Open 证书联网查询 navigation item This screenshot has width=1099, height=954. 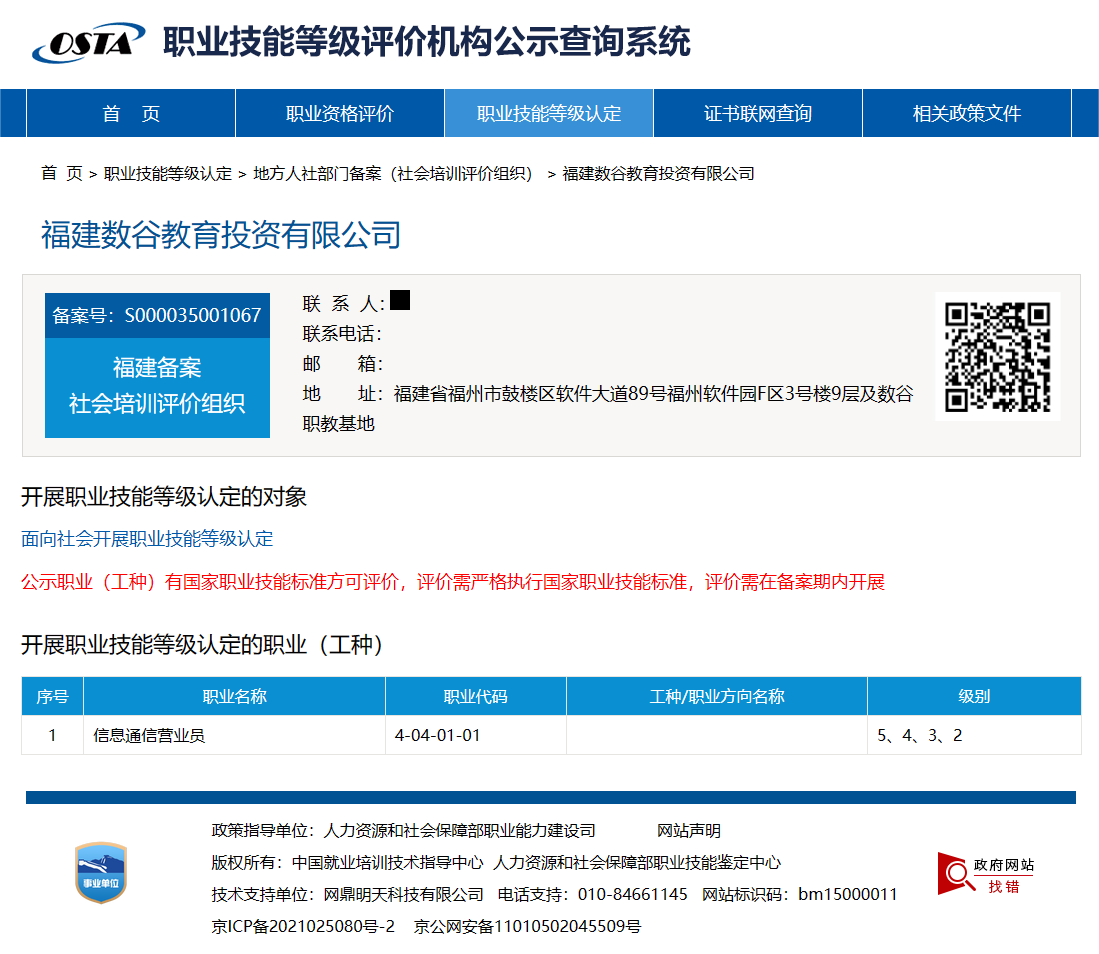pyautogui.click(x=758, y=114)
